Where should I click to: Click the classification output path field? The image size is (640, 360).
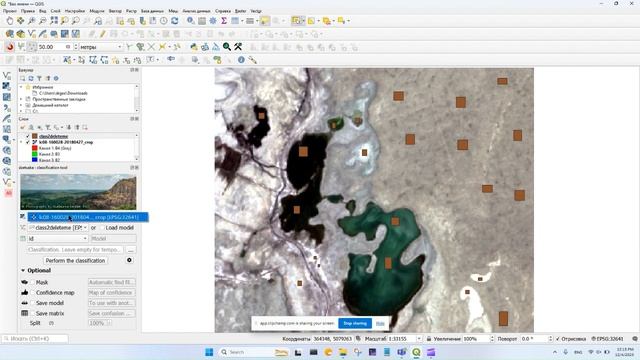(x=75, y=249)
